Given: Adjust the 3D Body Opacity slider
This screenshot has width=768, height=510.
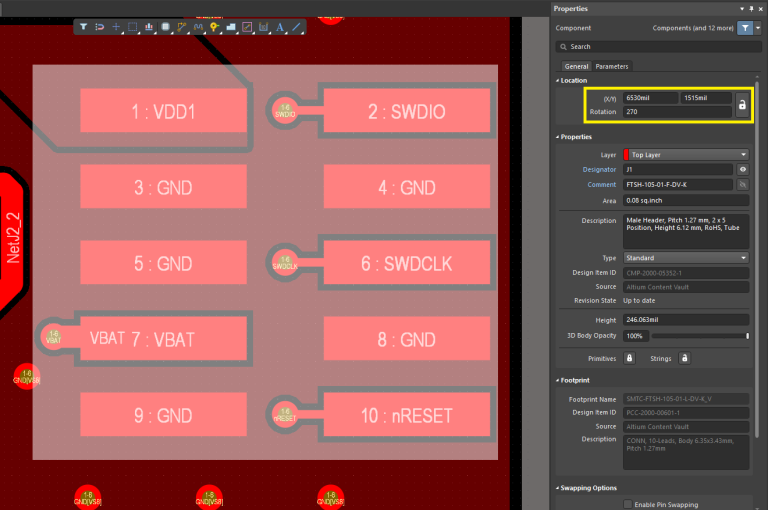Looking at the screenshot, I should coord(699,336).
